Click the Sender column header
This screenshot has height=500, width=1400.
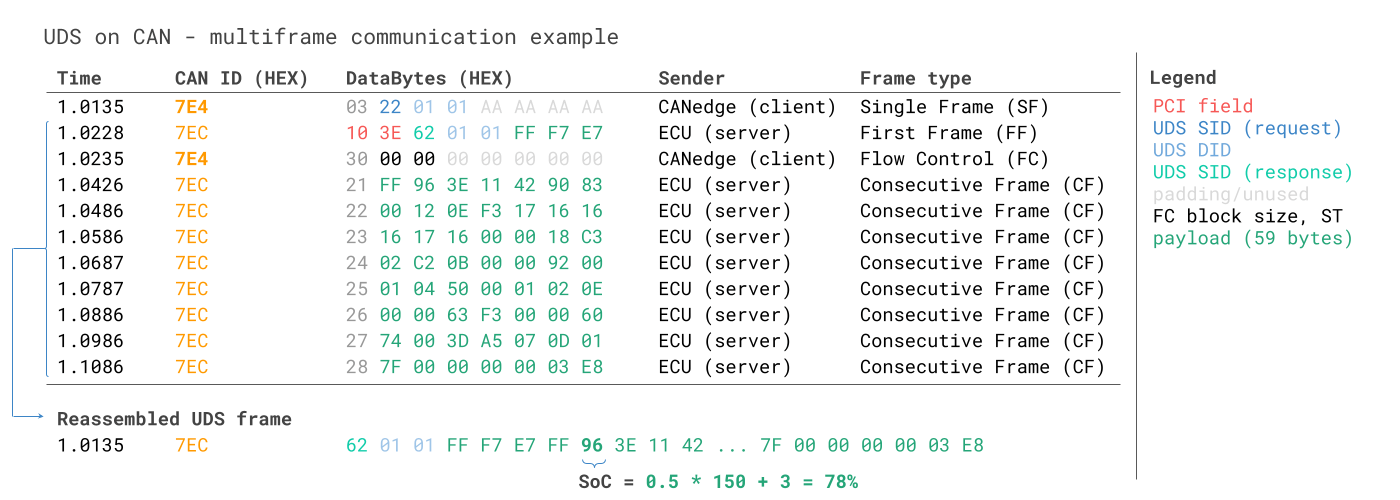[691, 78]
